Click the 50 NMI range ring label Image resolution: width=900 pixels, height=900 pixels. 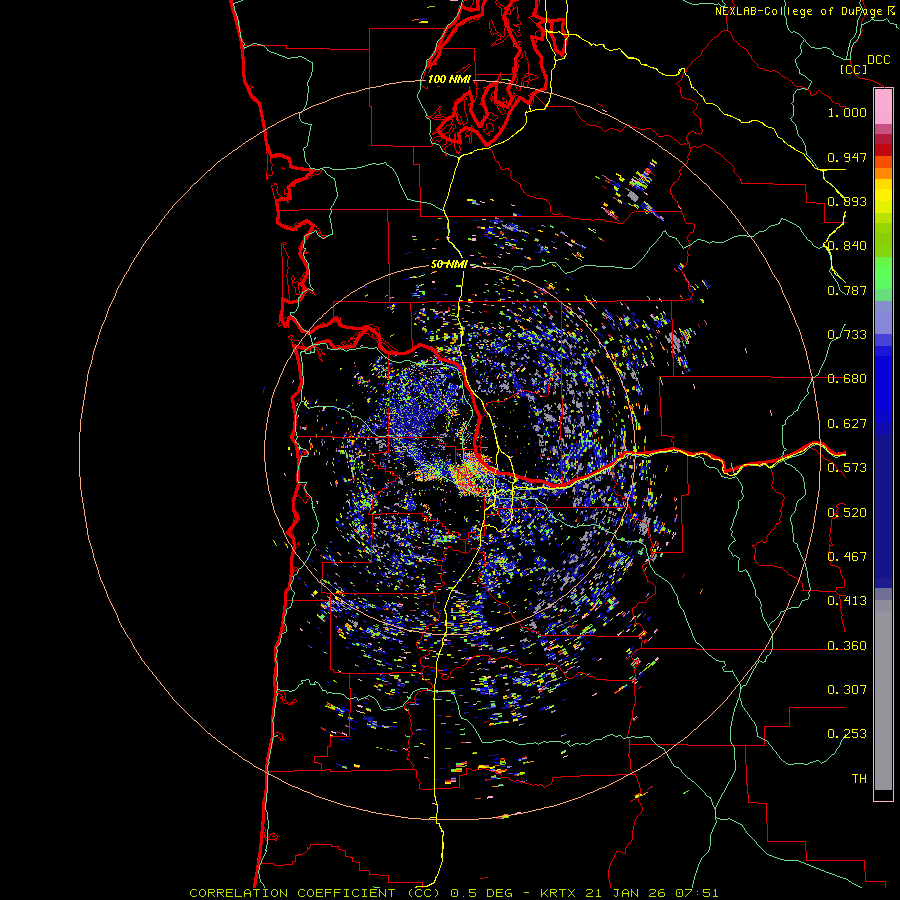449,264
